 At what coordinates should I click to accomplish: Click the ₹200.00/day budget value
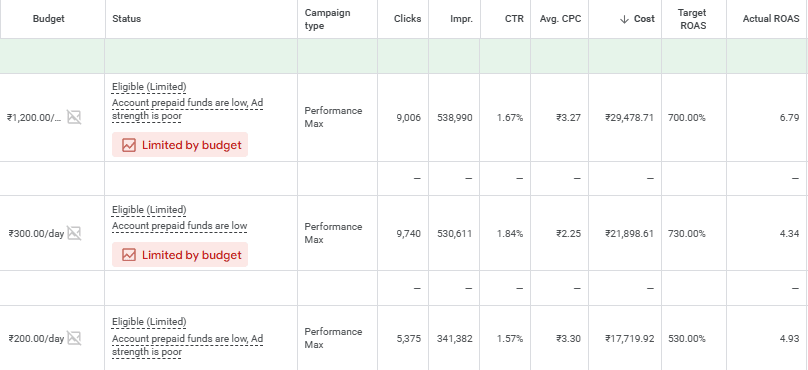[x=36, y=339]
